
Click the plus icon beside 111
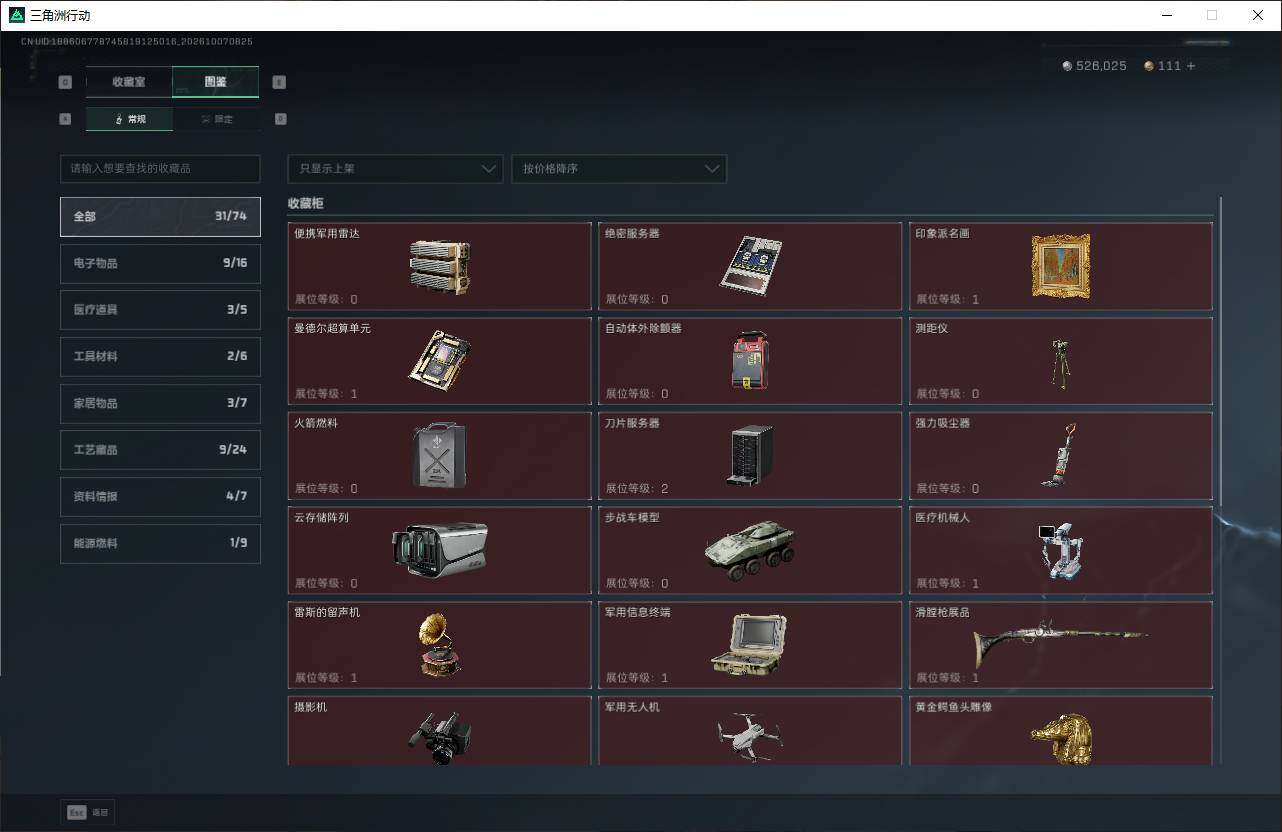coord(1190,66)
